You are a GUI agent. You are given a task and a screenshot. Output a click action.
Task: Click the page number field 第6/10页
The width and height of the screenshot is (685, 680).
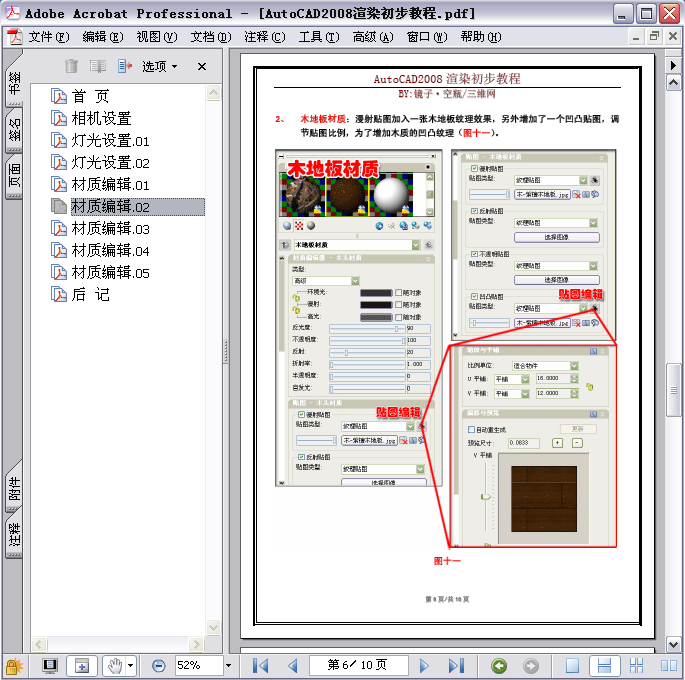click(x=358, y=666)
